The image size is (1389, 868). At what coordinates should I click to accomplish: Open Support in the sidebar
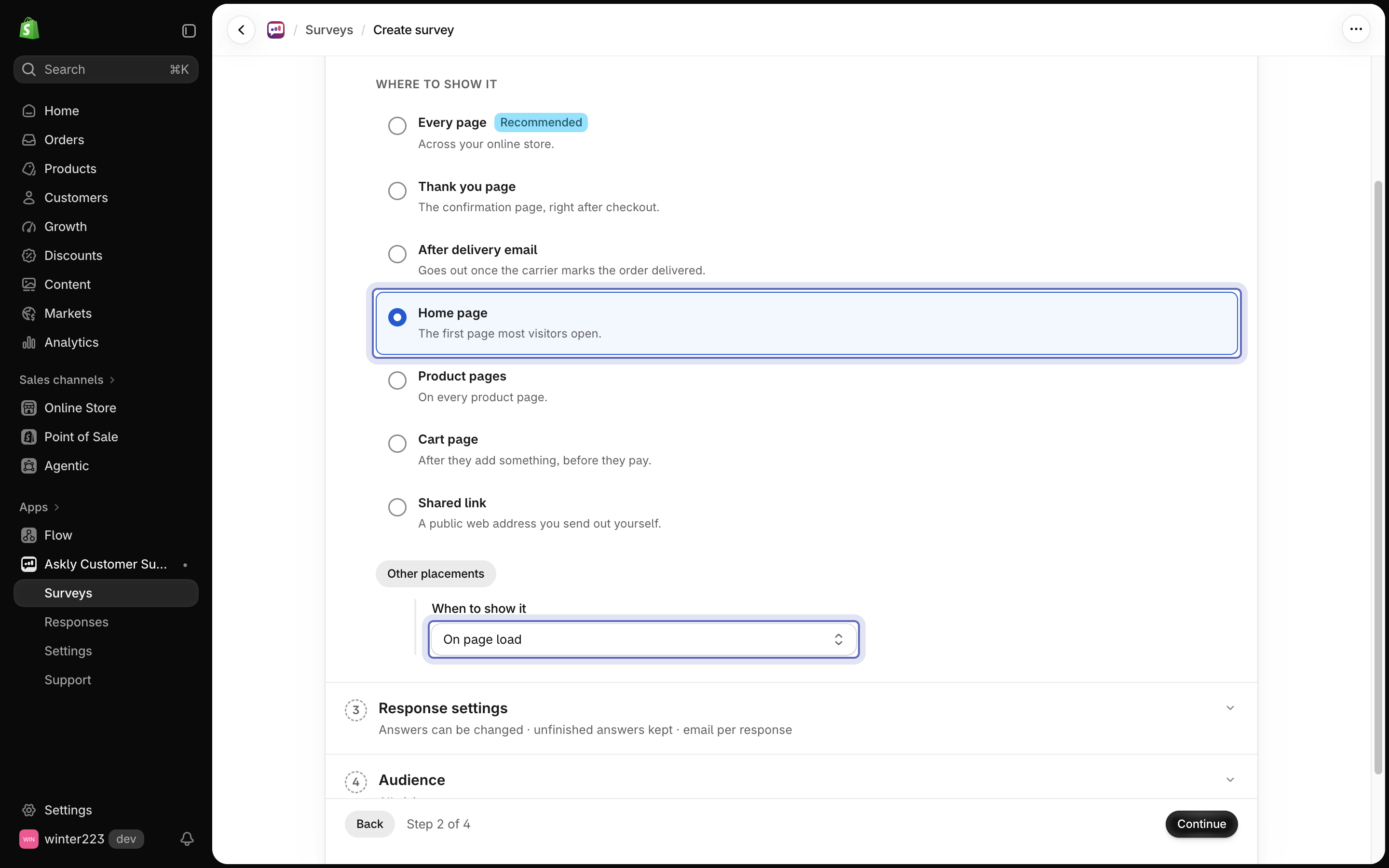(x=106, y=680)
